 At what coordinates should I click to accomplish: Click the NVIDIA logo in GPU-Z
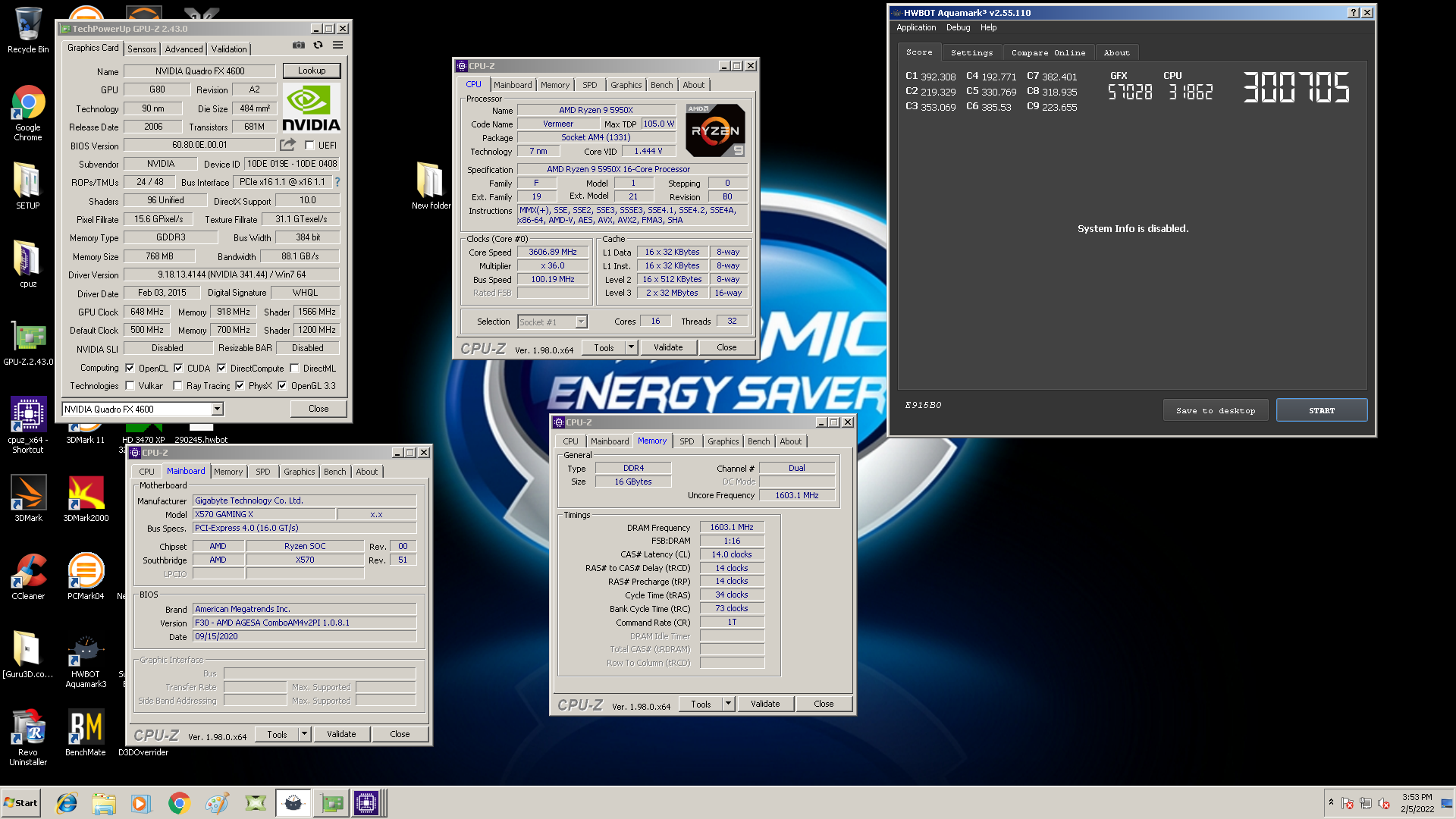pyautogui.click(x=311, y=107)
